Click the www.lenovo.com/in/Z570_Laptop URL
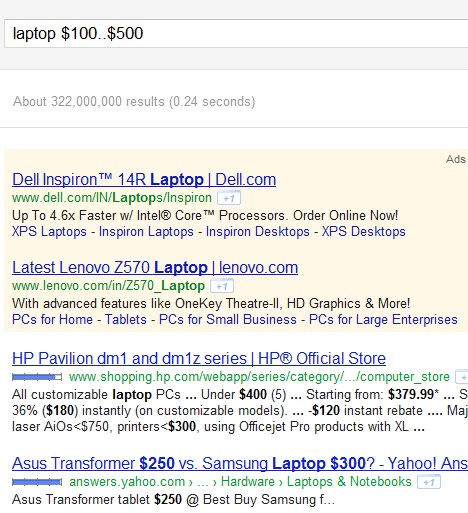 pyautogui.click(x=108, y=286)
